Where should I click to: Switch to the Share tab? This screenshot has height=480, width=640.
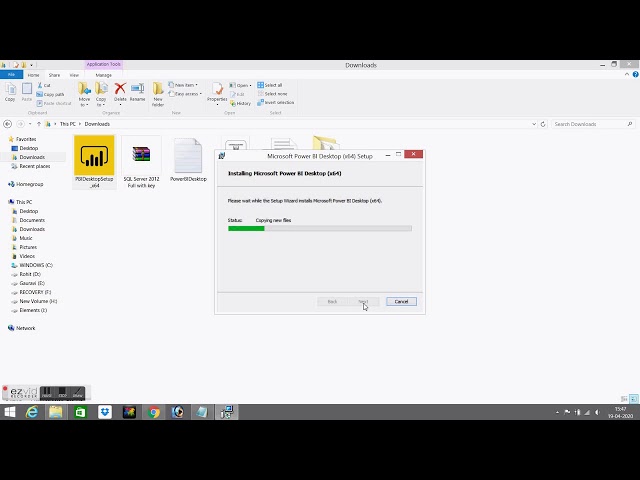[54, 75]
